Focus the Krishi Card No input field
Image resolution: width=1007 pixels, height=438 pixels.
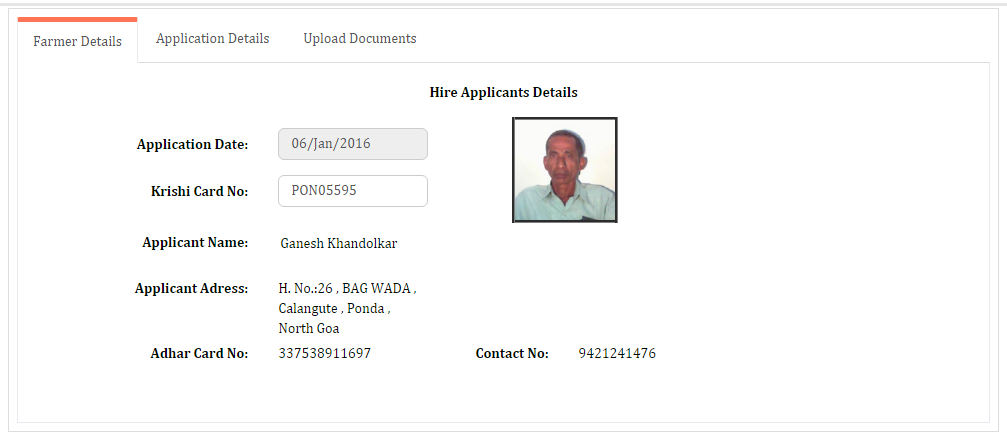[353, 191]
